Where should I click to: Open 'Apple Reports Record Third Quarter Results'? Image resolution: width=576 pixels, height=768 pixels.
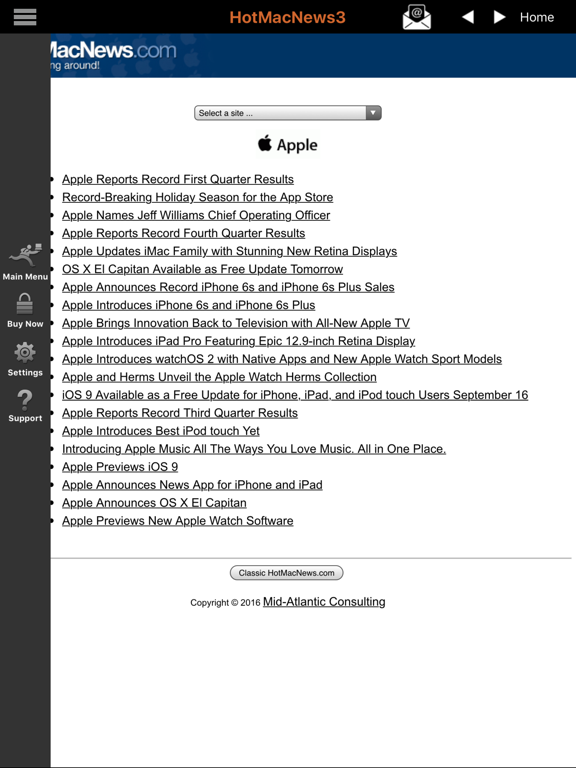coord(180,413)
